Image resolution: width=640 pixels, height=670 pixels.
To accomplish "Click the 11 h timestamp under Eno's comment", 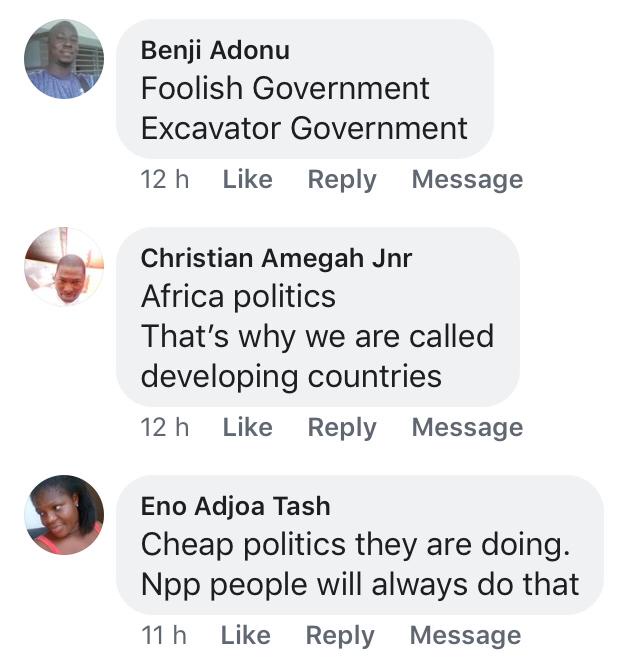I will [164, 636].
